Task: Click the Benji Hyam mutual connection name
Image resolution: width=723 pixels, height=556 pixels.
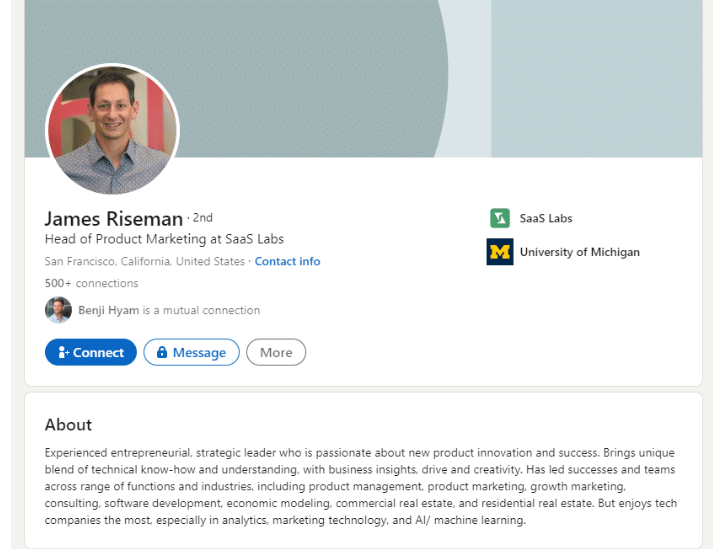Action: pos(108,310)
